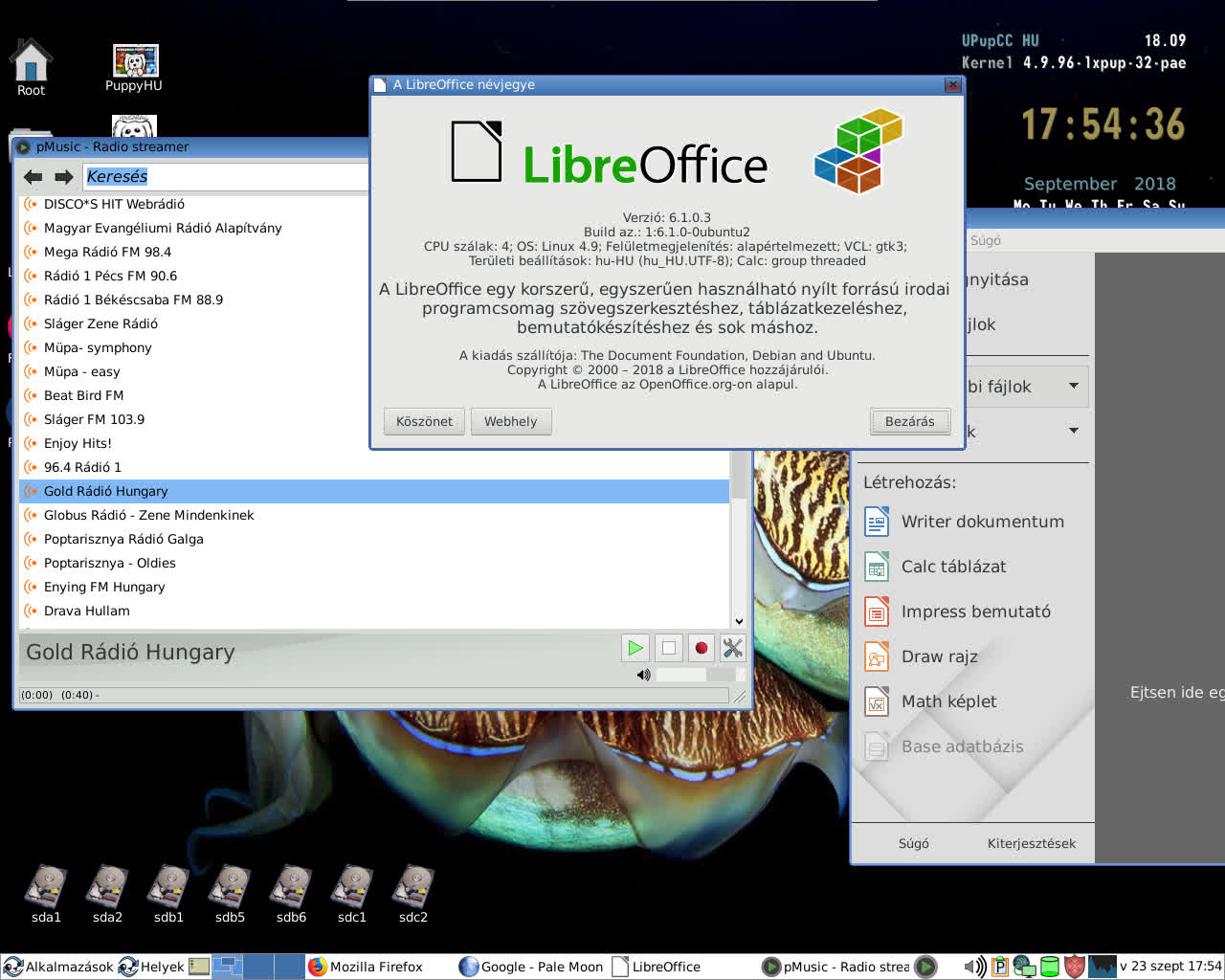Switch to Google - Pale Moon window
This screenshot has width=1225, height=980.
531,967
